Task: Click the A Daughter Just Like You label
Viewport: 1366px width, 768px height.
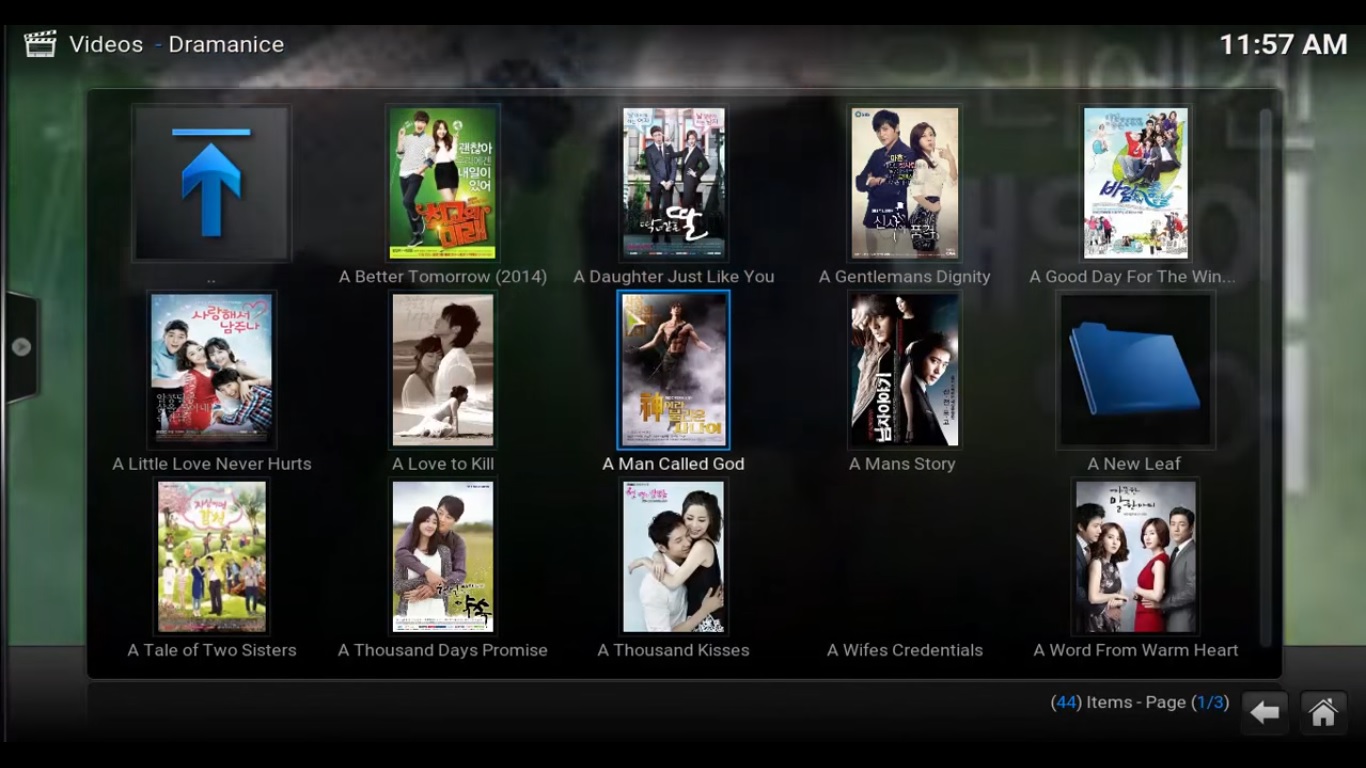Action: pyautogui.click(x=674, y=277)
